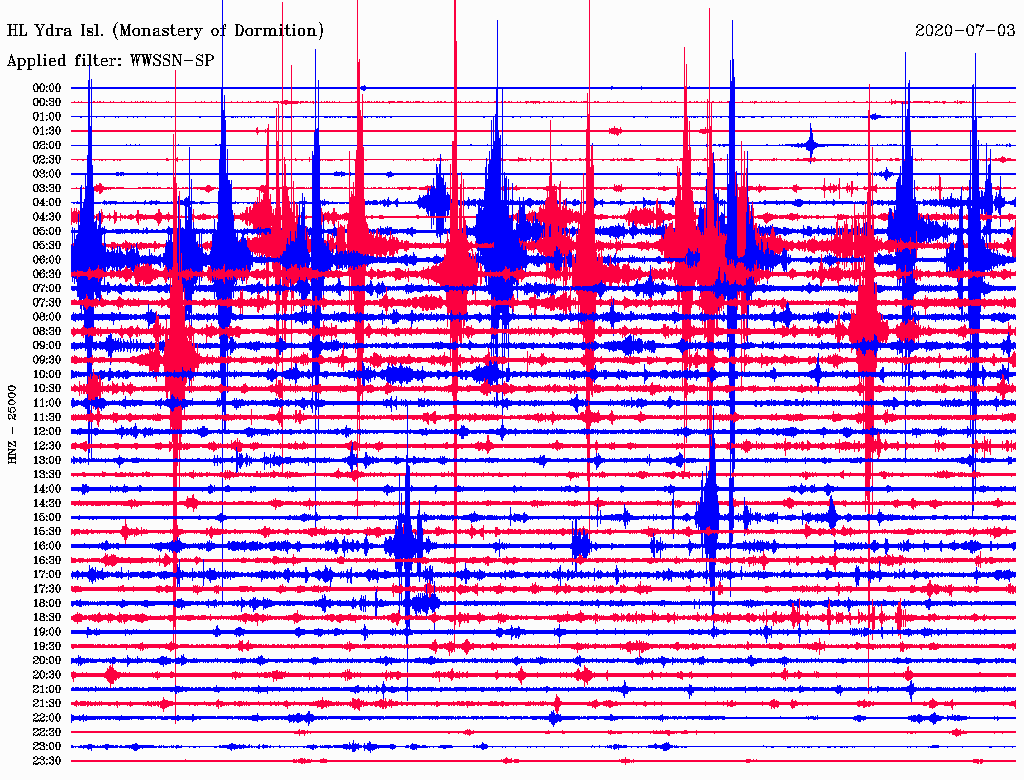This screenshot has width=1024, height=780.
Task: Select the 19:30 time label
Action: coord(47,646)
